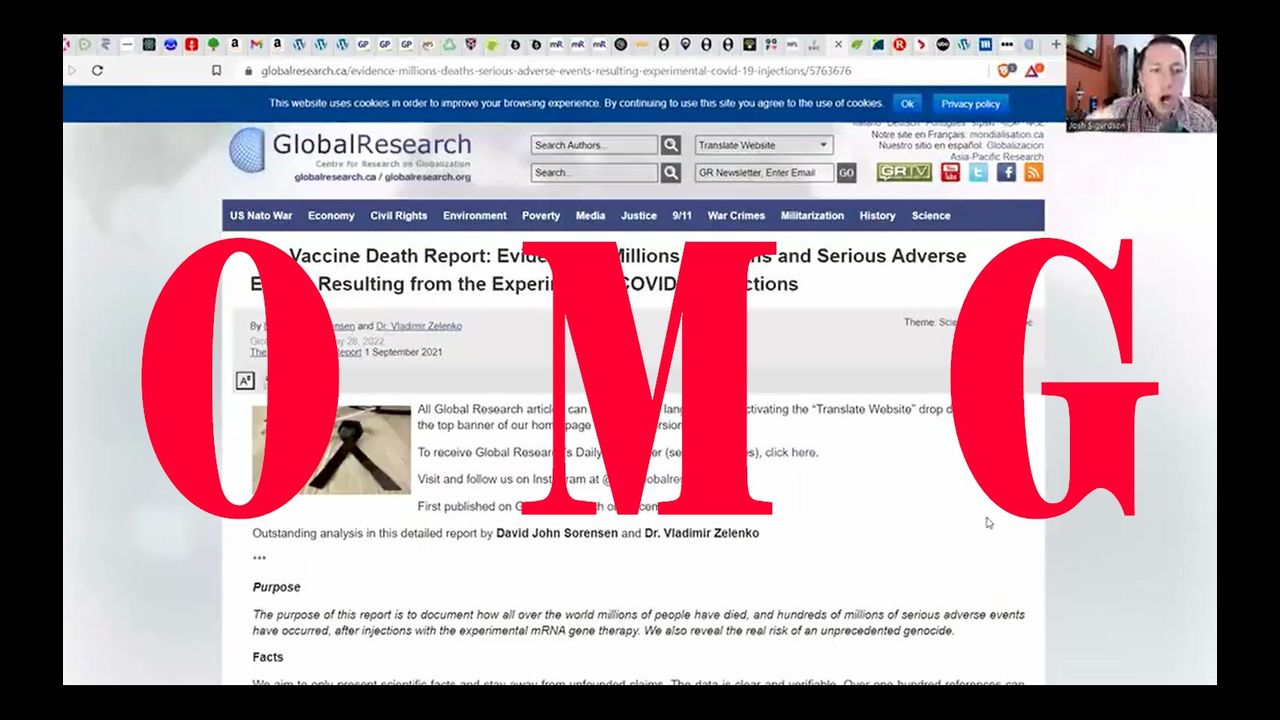1280x720 pixels.
Task: Click the font size adjust icon
Action: coord(245,380)
